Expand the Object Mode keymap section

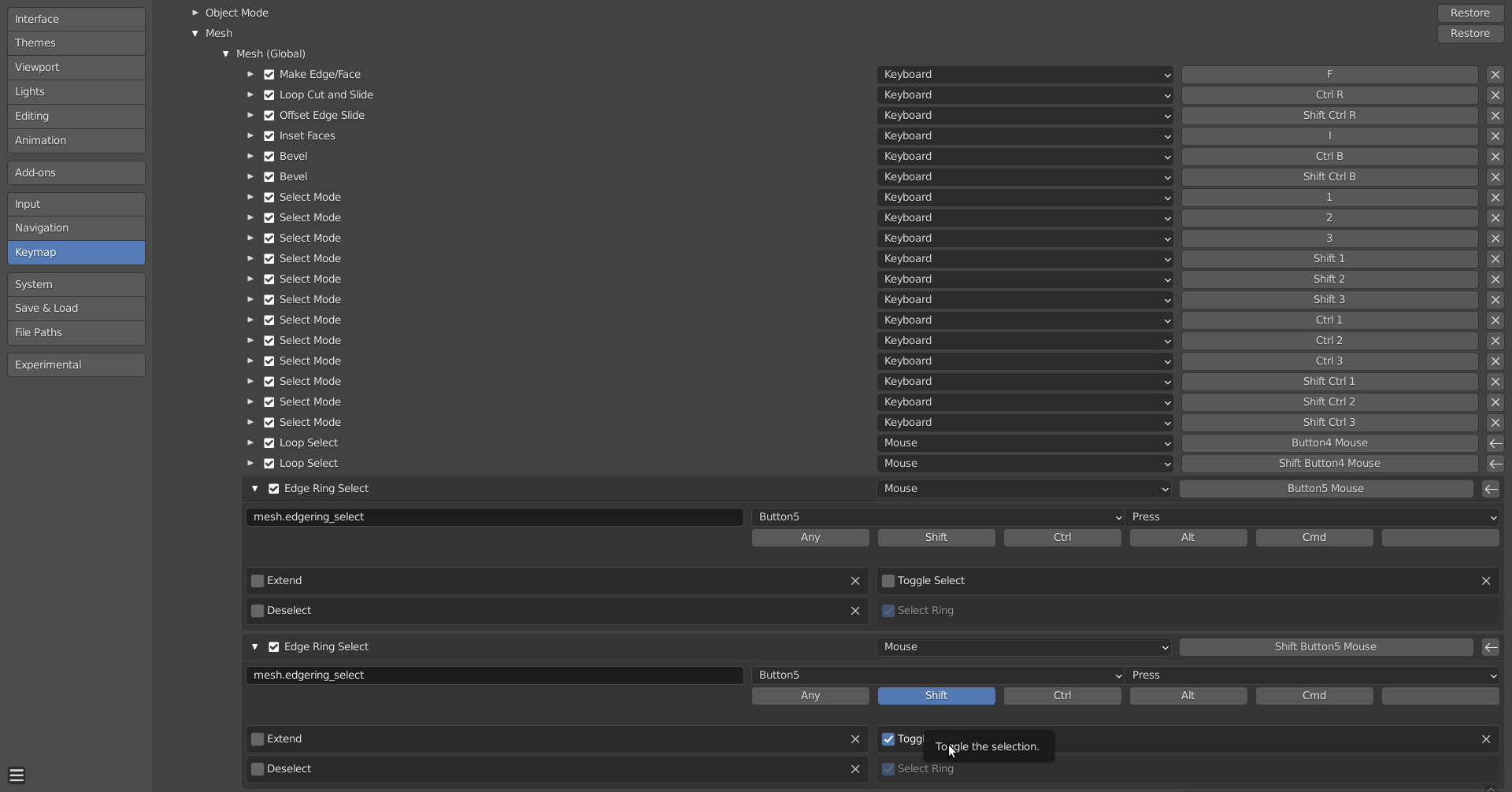click(x=195, y=13)
